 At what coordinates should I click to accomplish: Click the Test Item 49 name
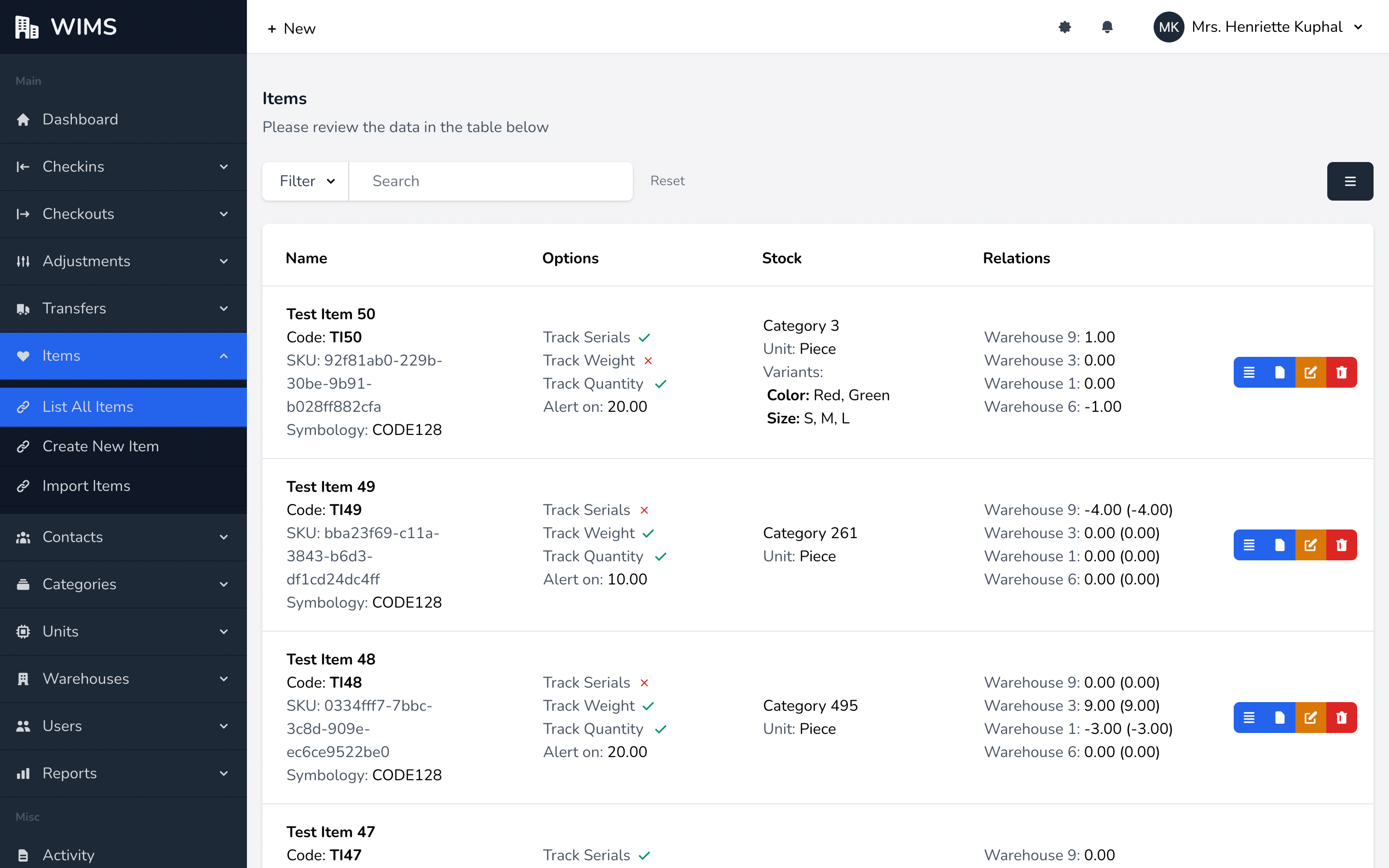tap(330, 487)
